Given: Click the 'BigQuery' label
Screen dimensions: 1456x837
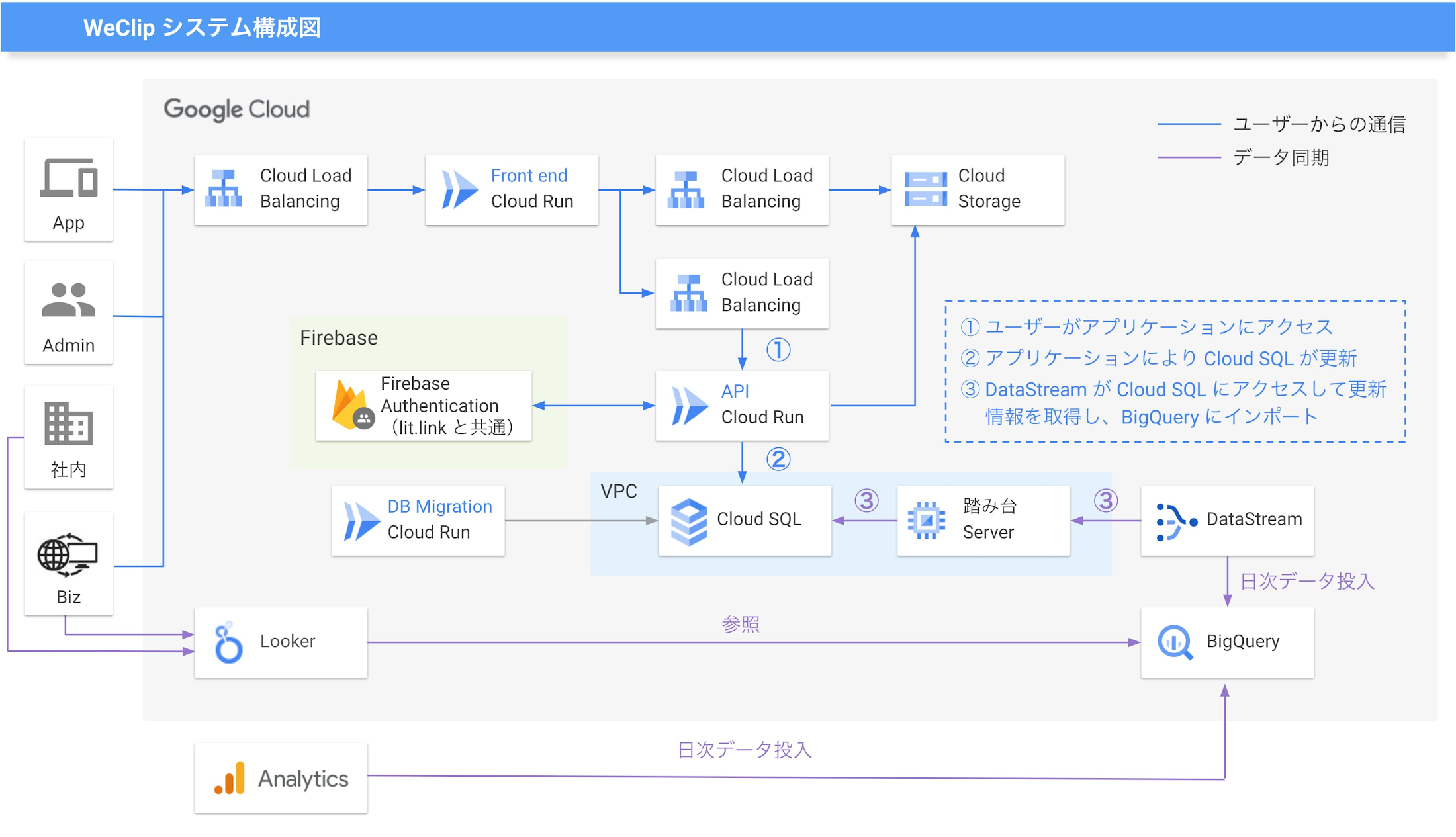Looking at the screenshot, I should pos(1242,641).
